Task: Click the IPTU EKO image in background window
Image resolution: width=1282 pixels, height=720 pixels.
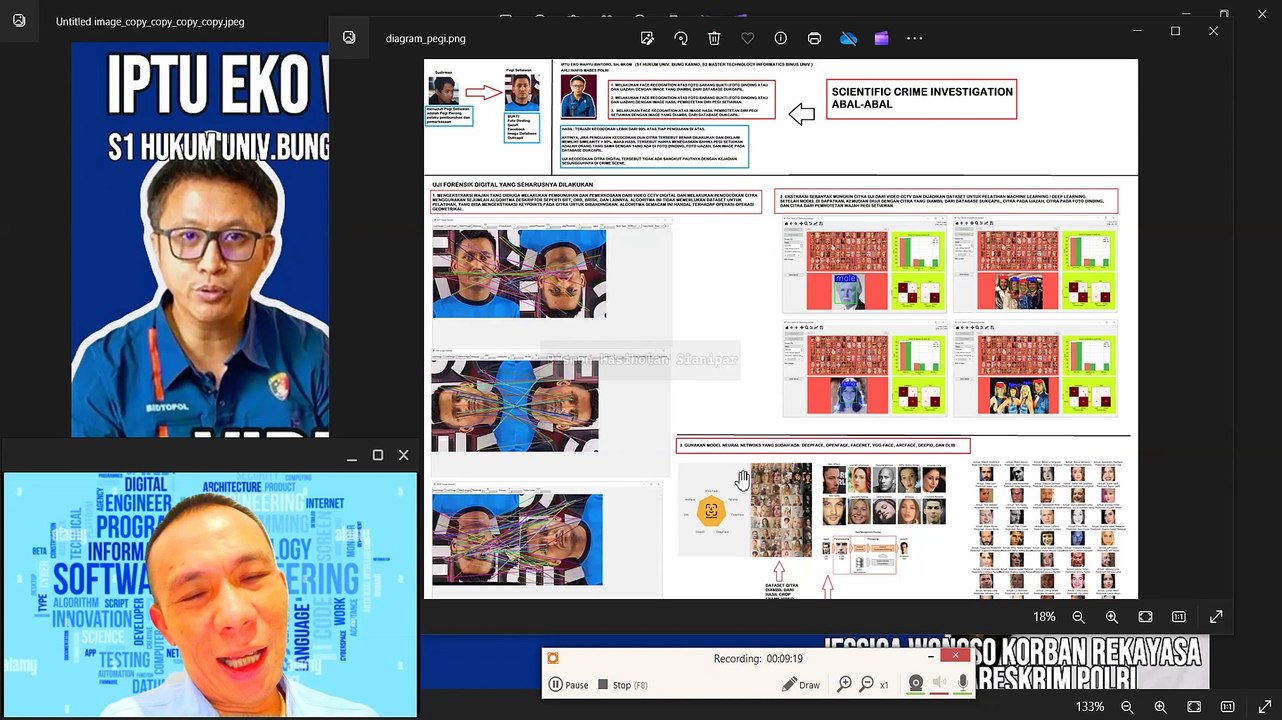Action: [x=200, y=240]
